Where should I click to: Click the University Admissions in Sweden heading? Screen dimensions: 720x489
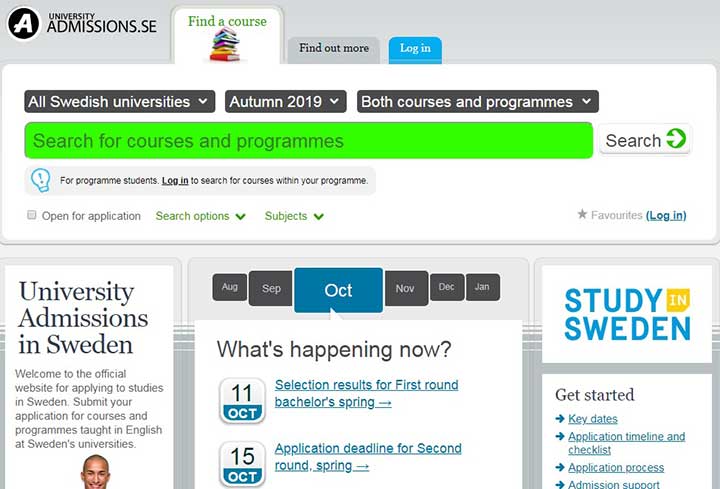coord(83,318)
